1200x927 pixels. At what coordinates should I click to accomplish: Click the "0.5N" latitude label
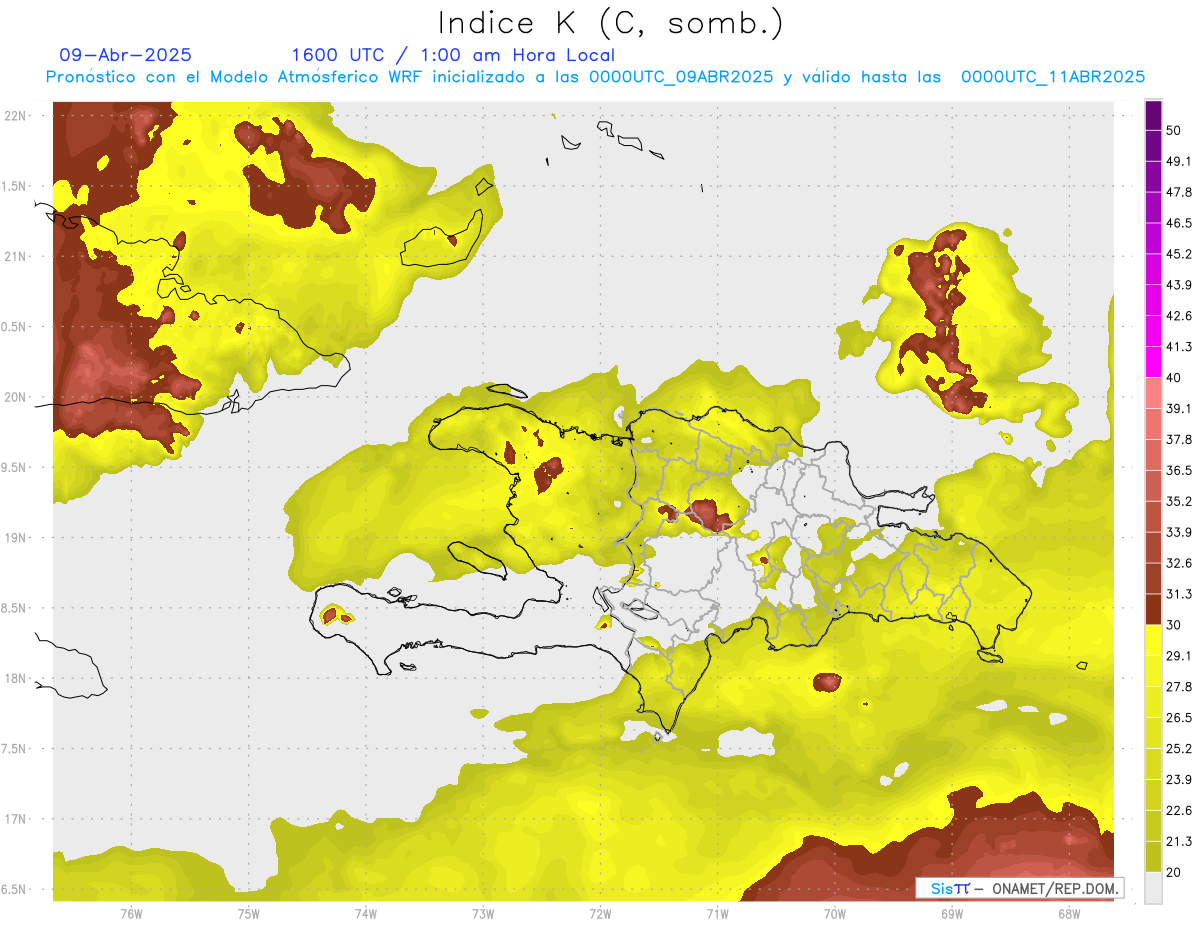[15, 327]
